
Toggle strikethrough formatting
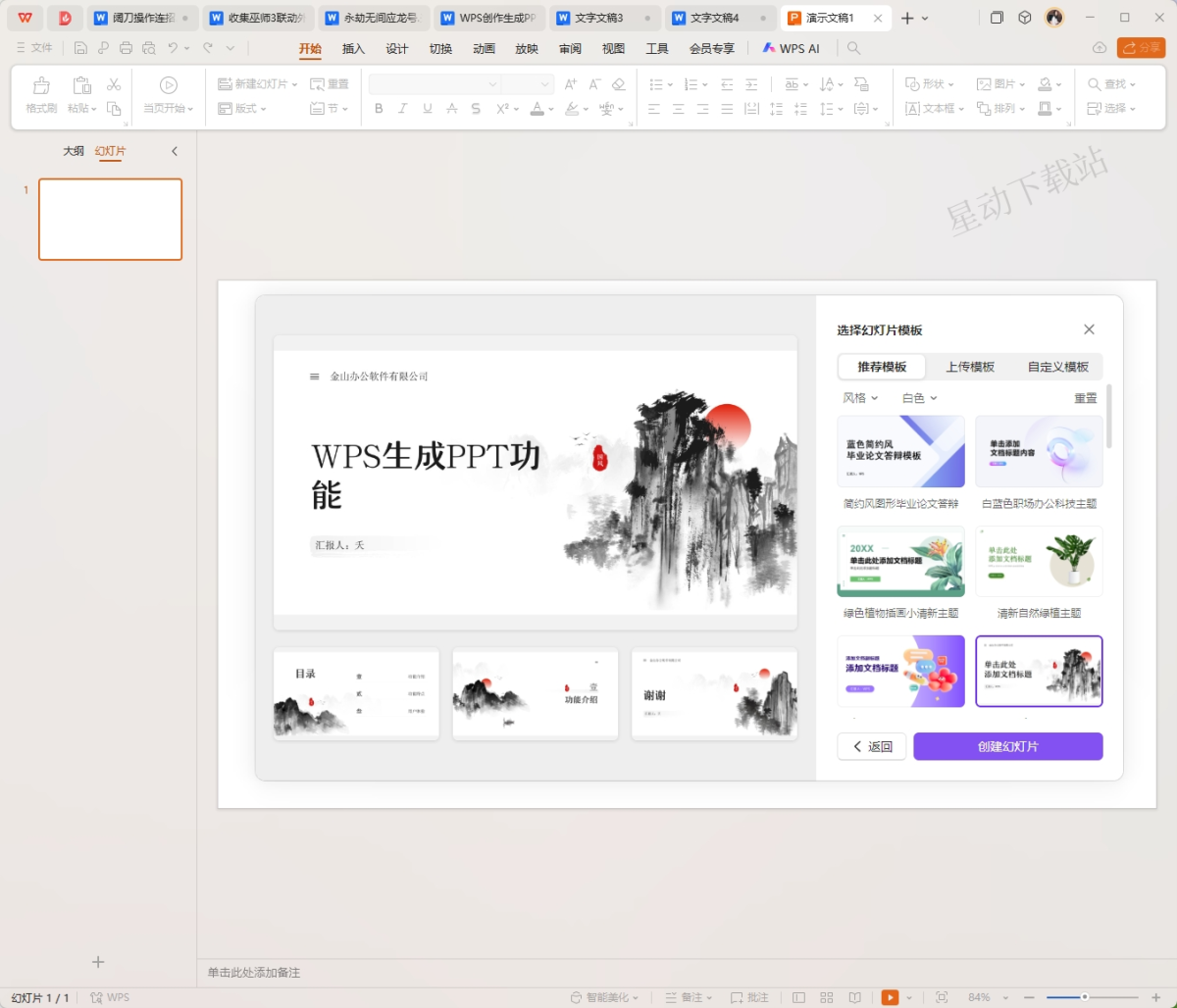(452, 109)
